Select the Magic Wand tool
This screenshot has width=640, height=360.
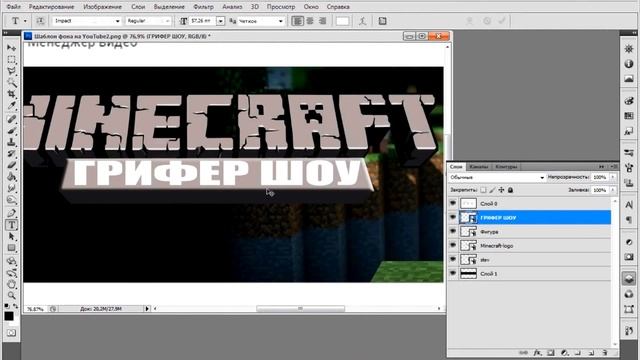click(x=11, y=83)
